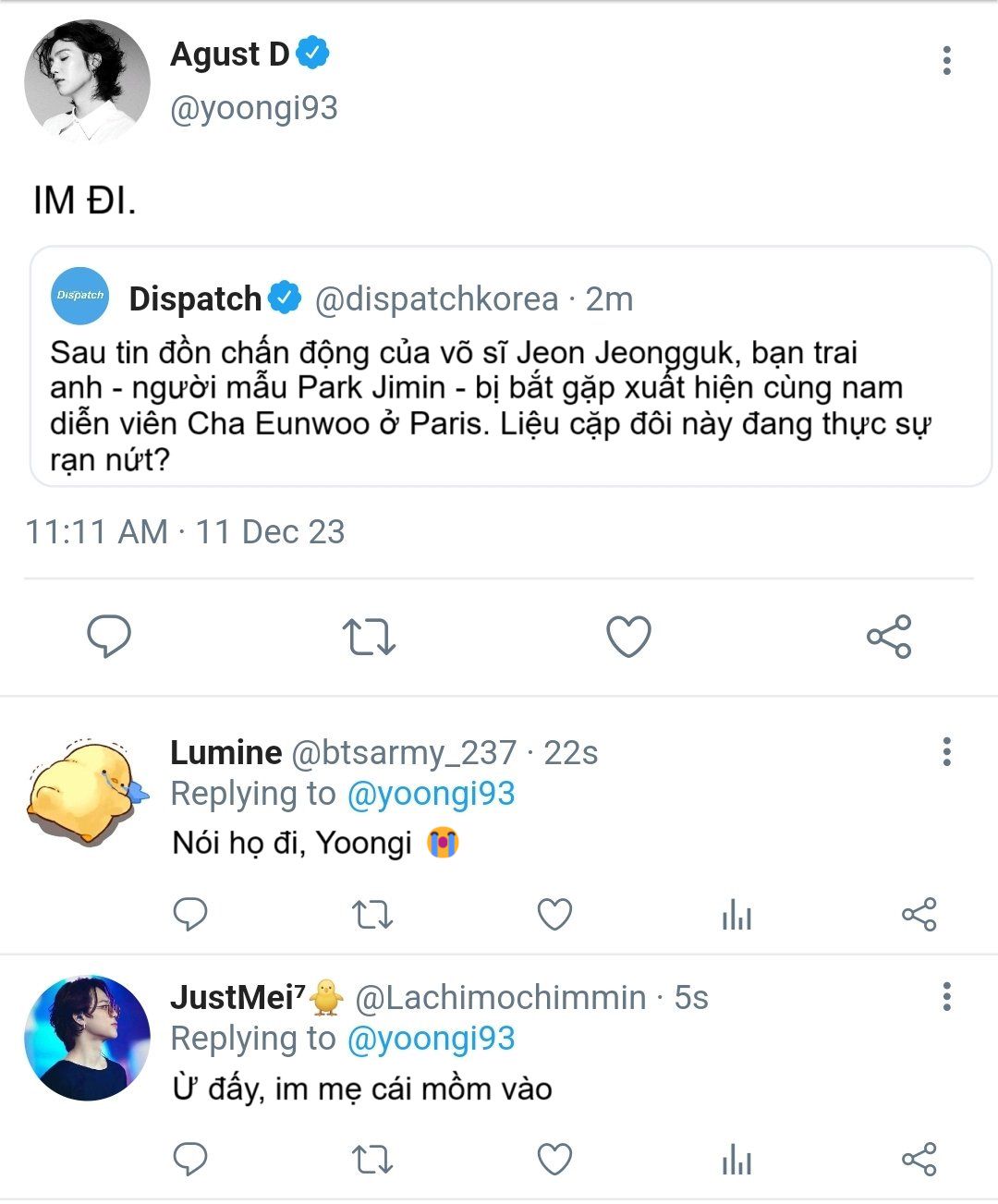Like JustMei's reply

pos(554,1160)
